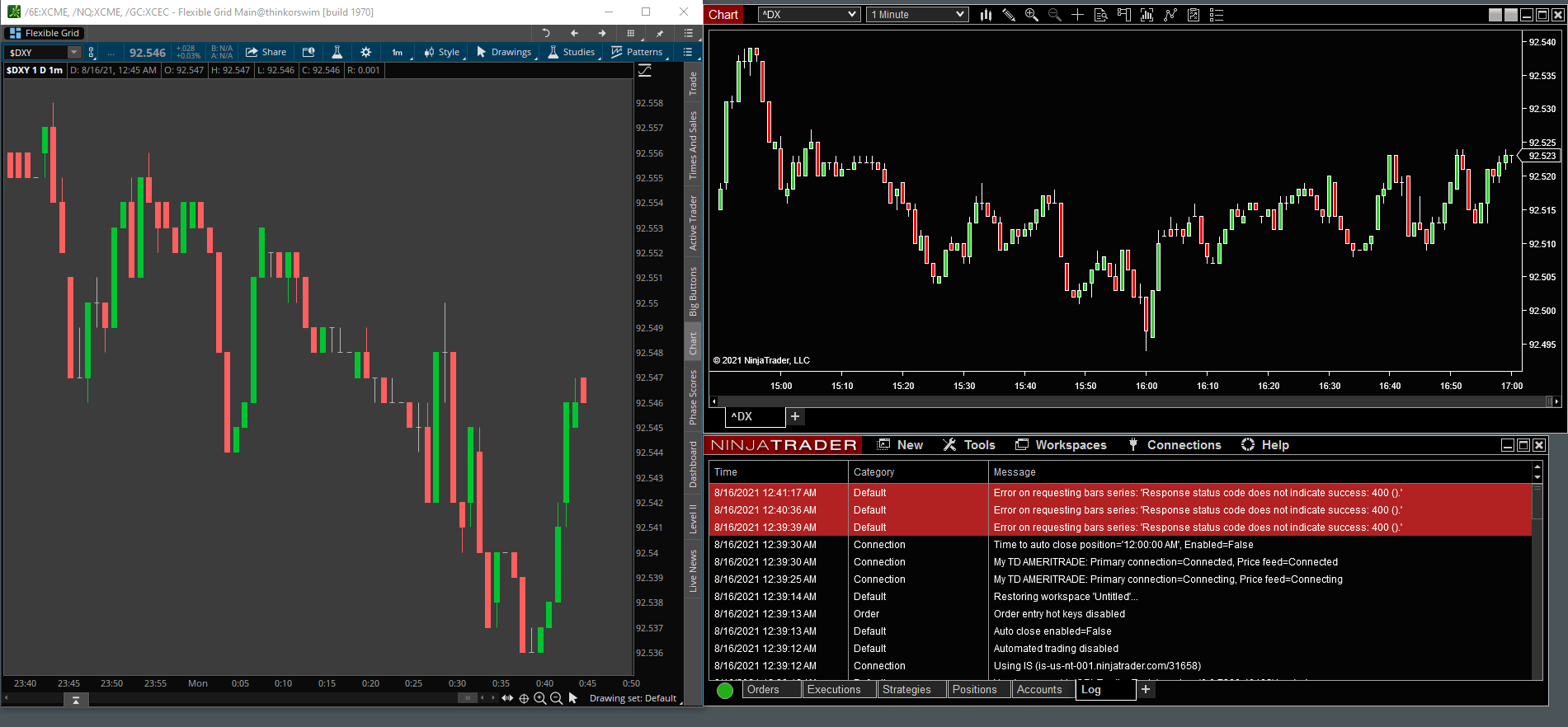
Task: Open NinjaTrader Workspaces menu
Action: click(x=1061, y=445)
